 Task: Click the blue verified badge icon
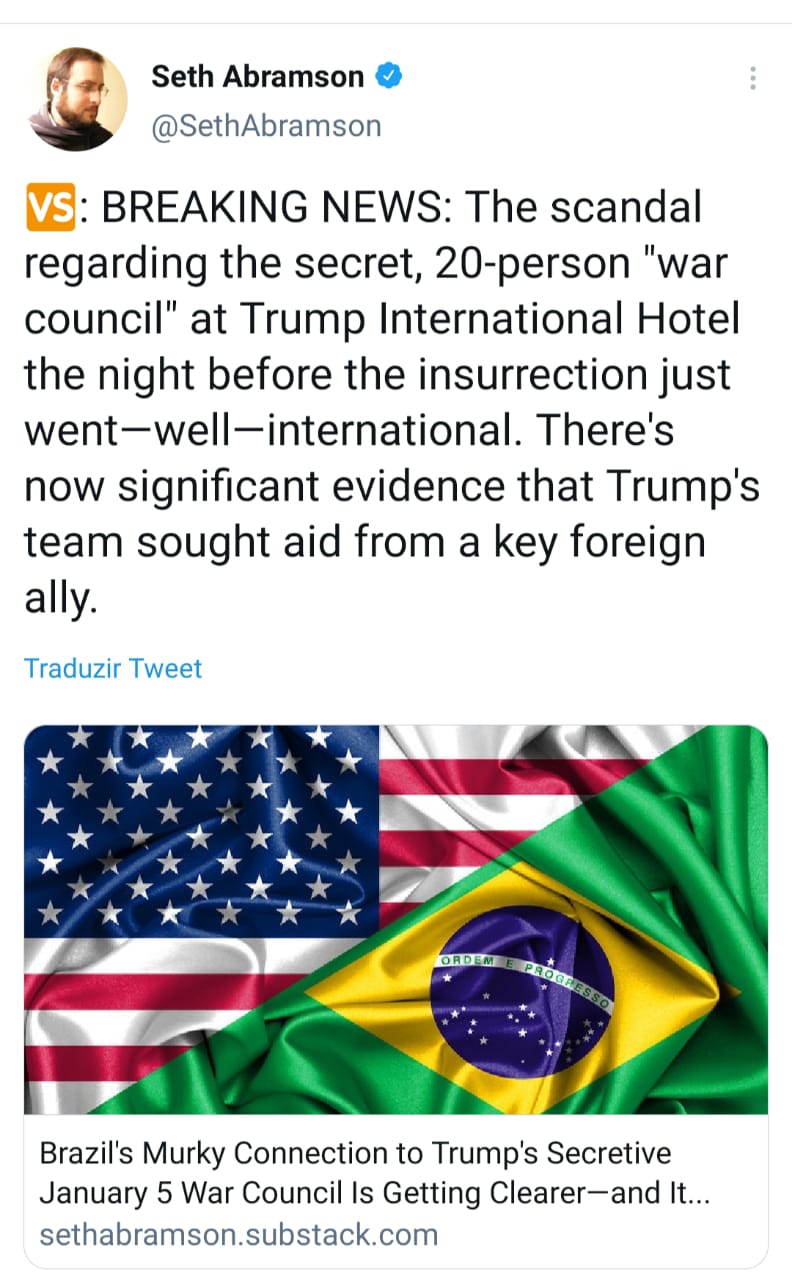[390, 75]
